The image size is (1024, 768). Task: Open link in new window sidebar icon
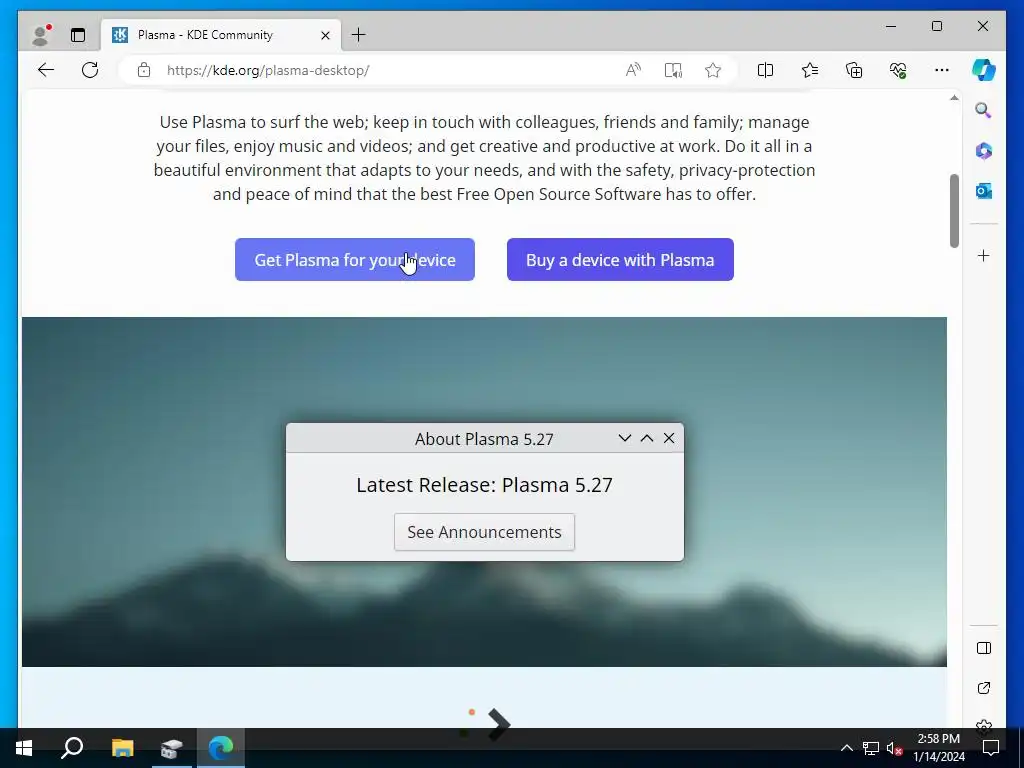(x=984, y=688)
